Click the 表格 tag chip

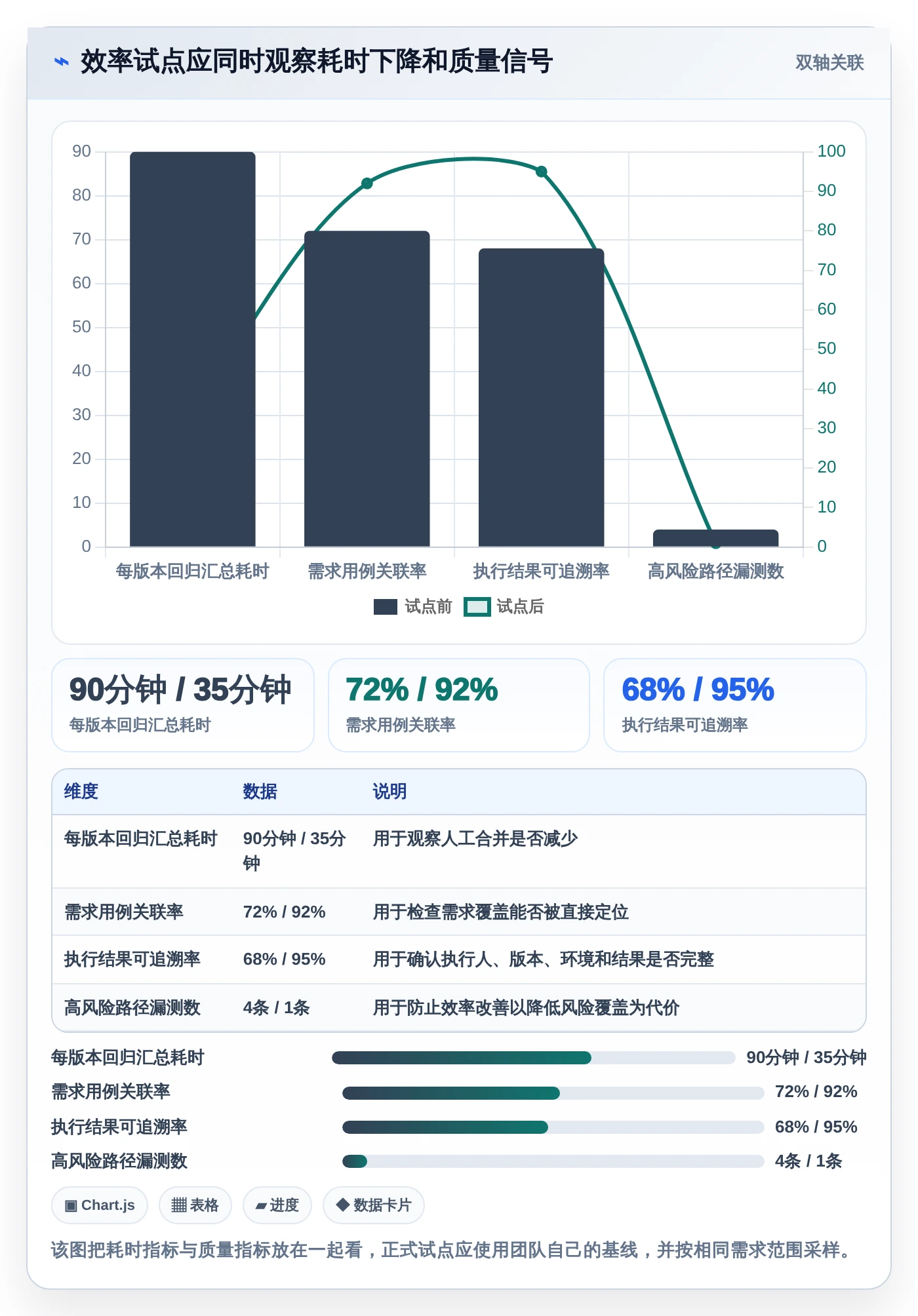[195, 1205]
